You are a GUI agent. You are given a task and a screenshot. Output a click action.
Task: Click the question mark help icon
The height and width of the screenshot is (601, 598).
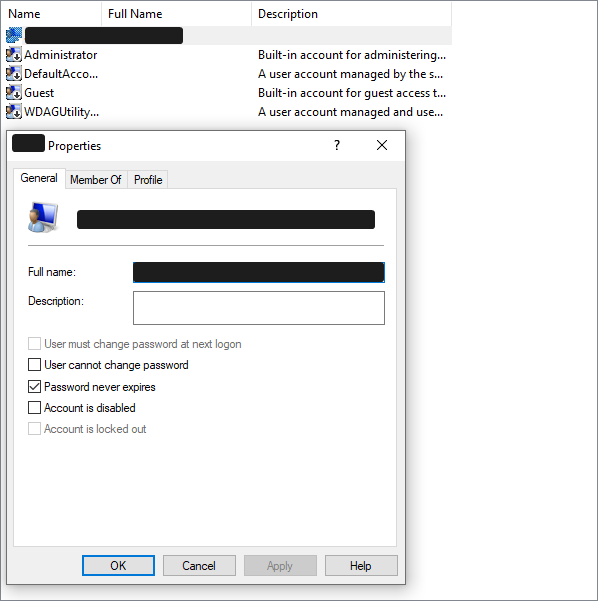pyautogui.click(x=337, y=145)
